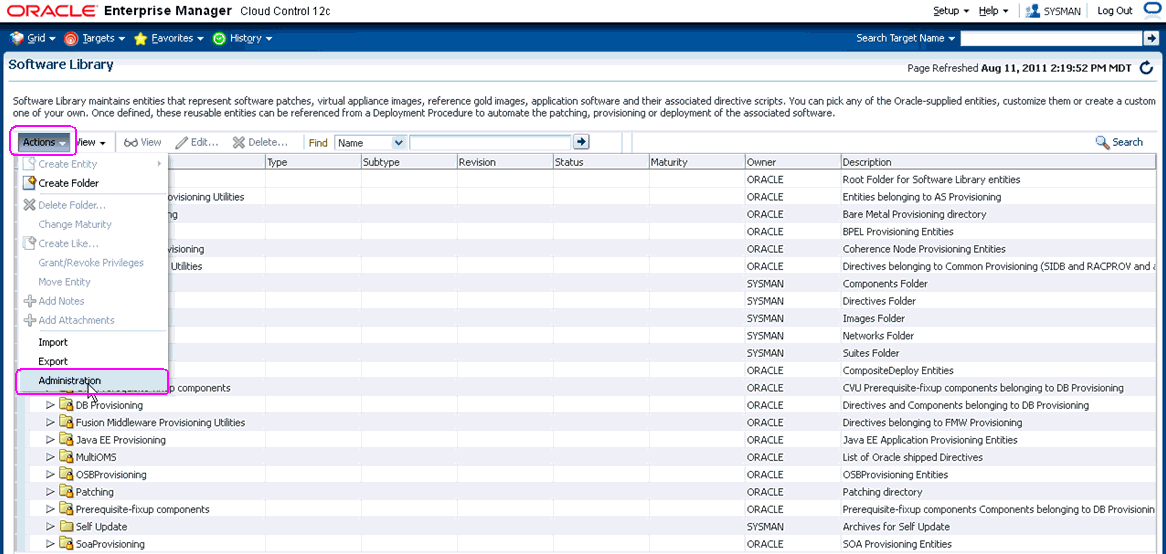Select Change Maturity menu entry

(93, 225)
